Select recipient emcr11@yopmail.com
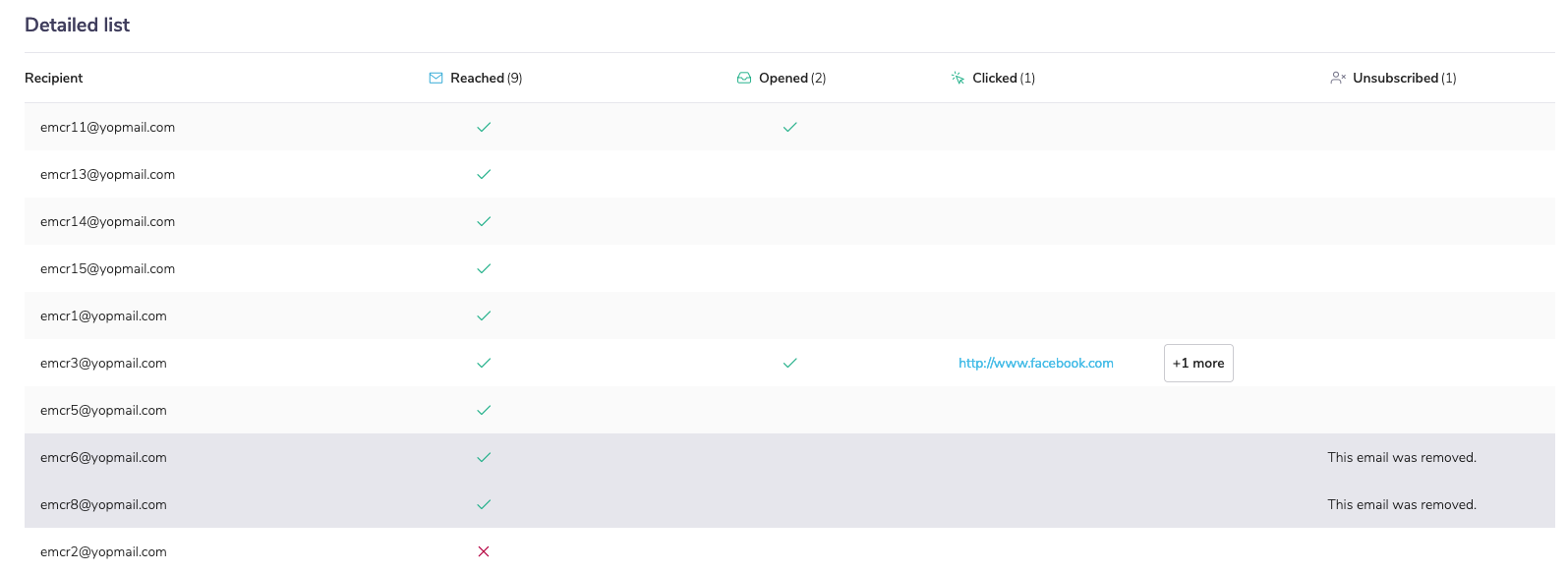The image size is (1568, 573). [x=108, y=127]
